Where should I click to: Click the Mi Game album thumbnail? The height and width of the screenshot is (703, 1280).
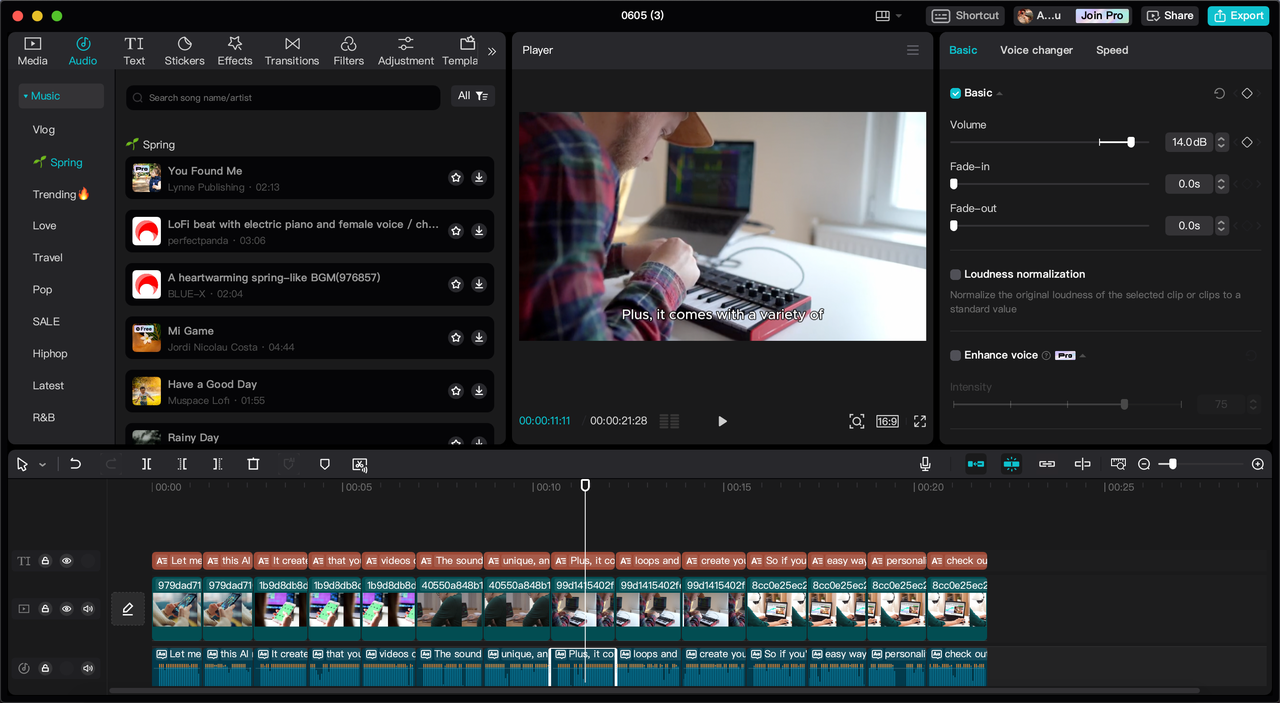(x=147, y=338)
